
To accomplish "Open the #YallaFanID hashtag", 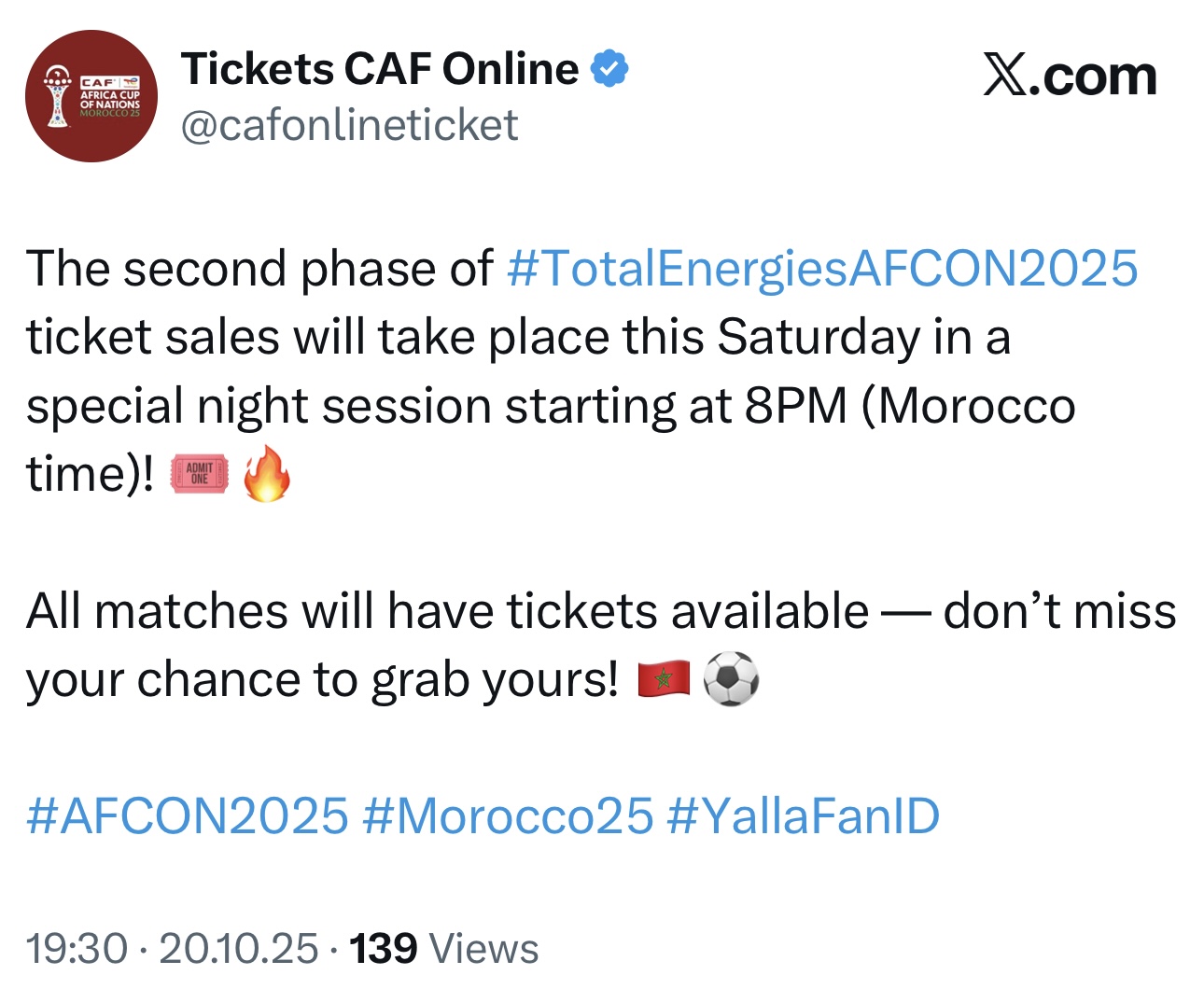I will click(804, 816).
